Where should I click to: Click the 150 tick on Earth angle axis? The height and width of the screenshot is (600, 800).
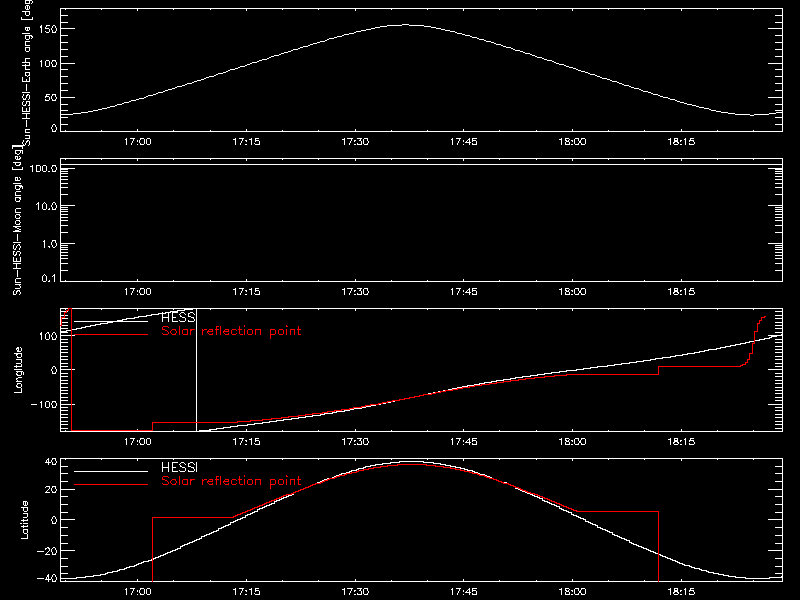coord(47,30)
